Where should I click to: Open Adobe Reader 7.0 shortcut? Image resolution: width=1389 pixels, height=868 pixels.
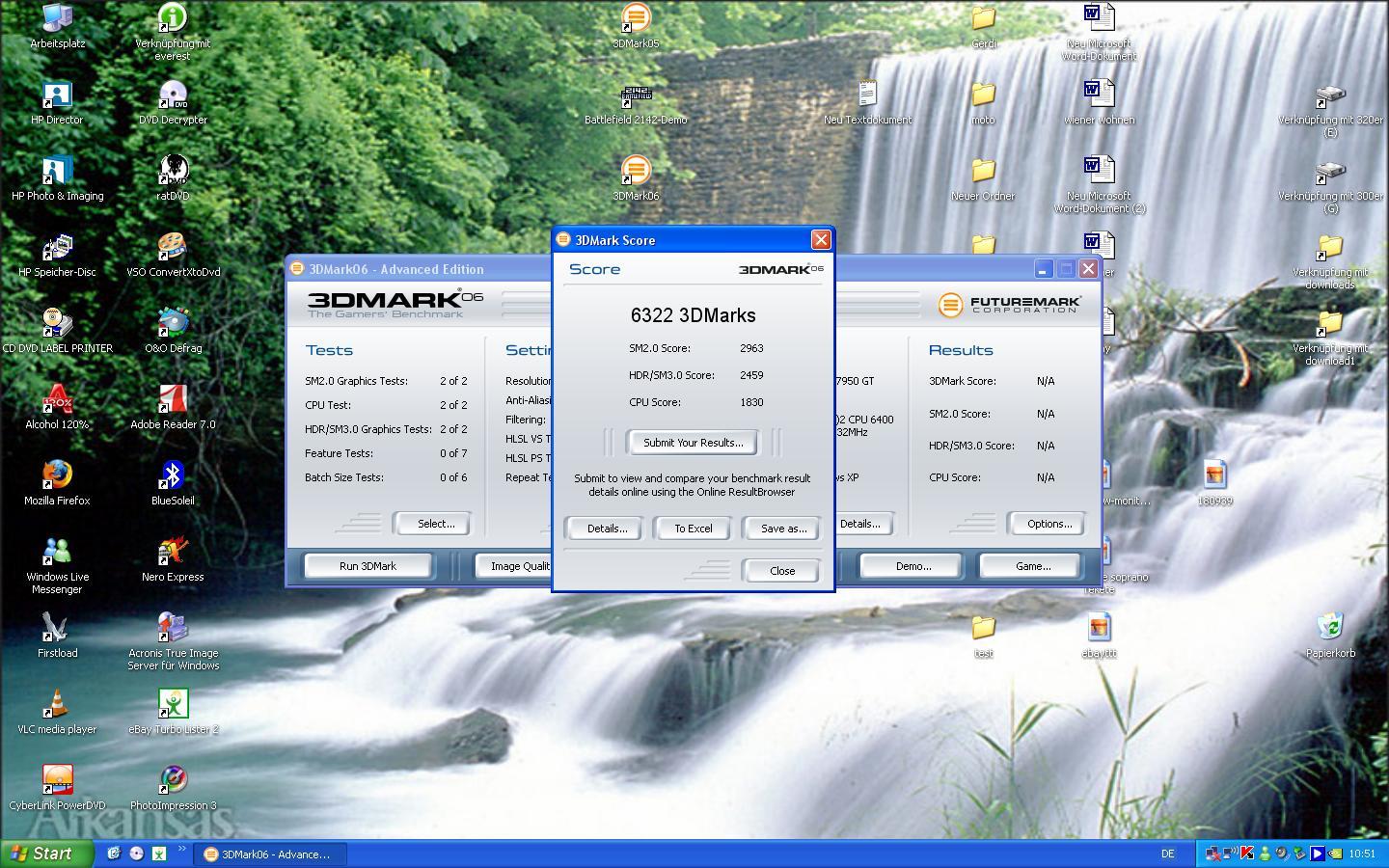173,407
